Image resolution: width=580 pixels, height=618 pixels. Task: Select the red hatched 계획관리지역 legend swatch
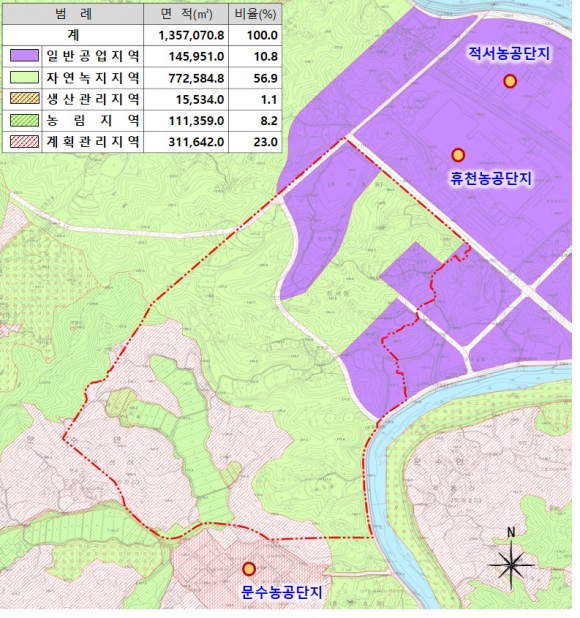click(24, 141)
